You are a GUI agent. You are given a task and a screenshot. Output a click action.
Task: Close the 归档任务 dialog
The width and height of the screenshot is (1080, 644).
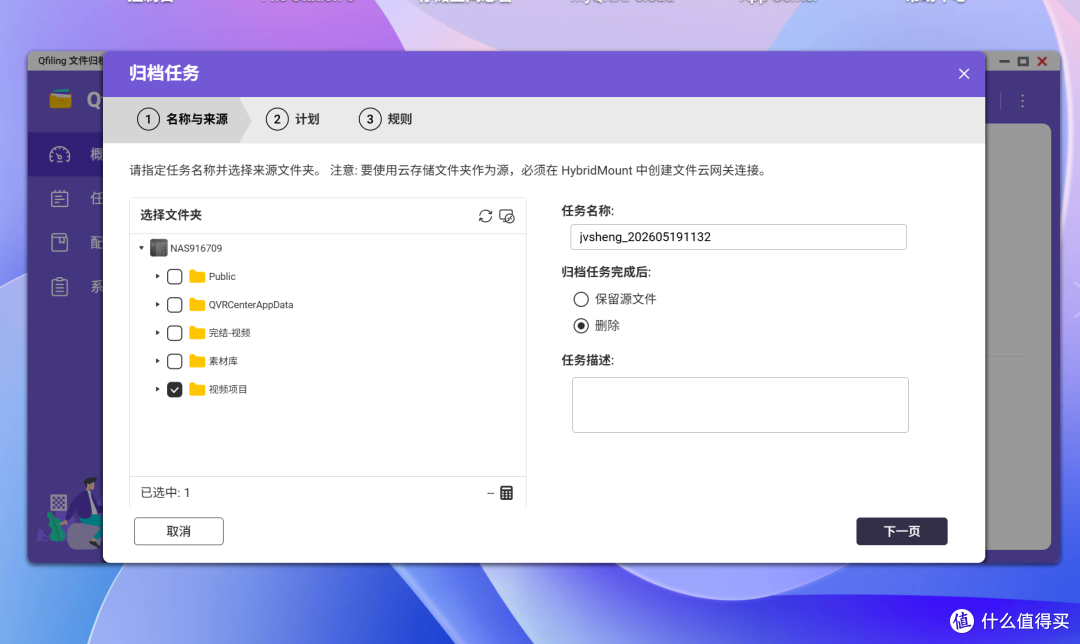(x=964, y=74)
